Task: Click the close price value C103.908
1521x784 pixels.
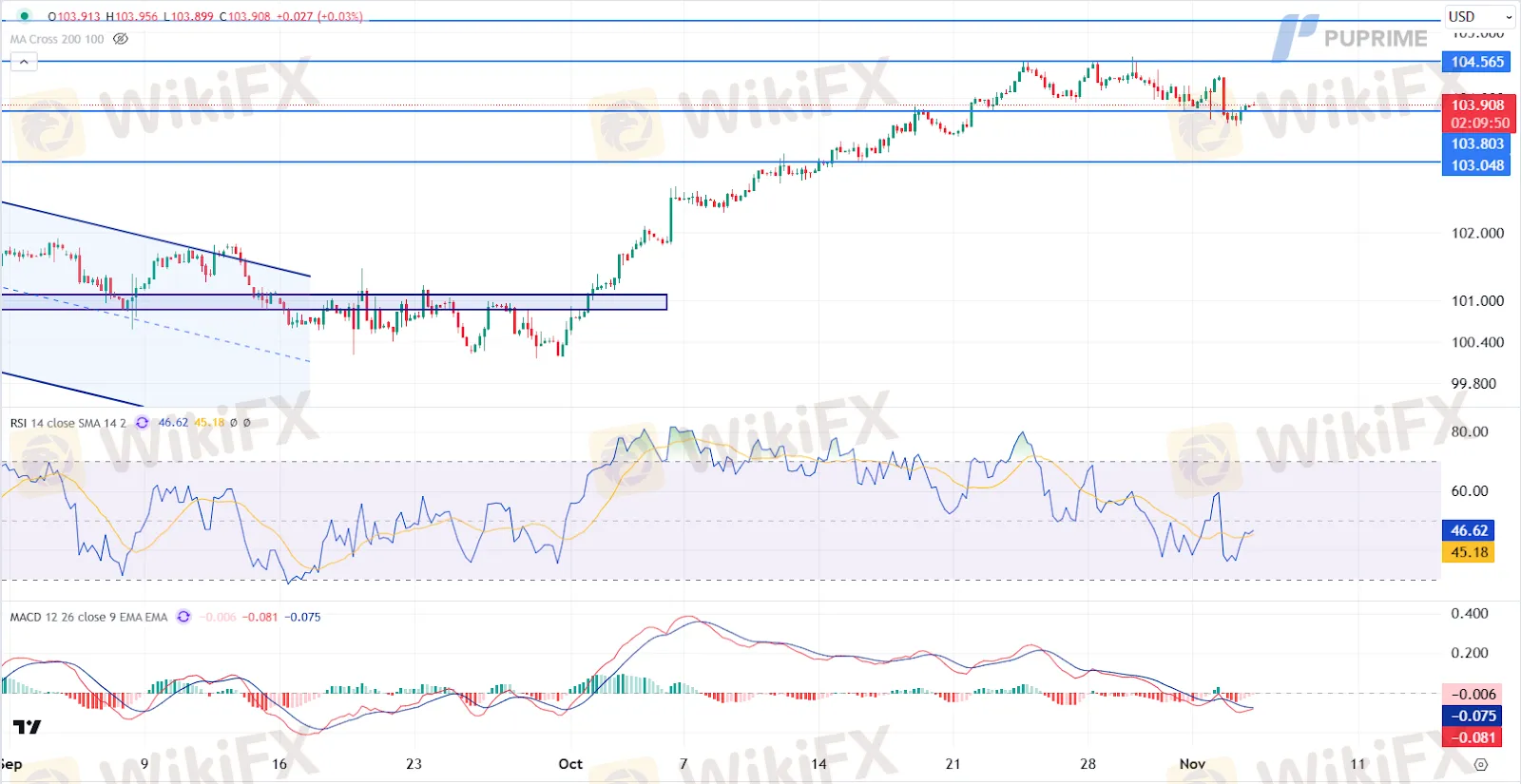Action: click(245, 16)
